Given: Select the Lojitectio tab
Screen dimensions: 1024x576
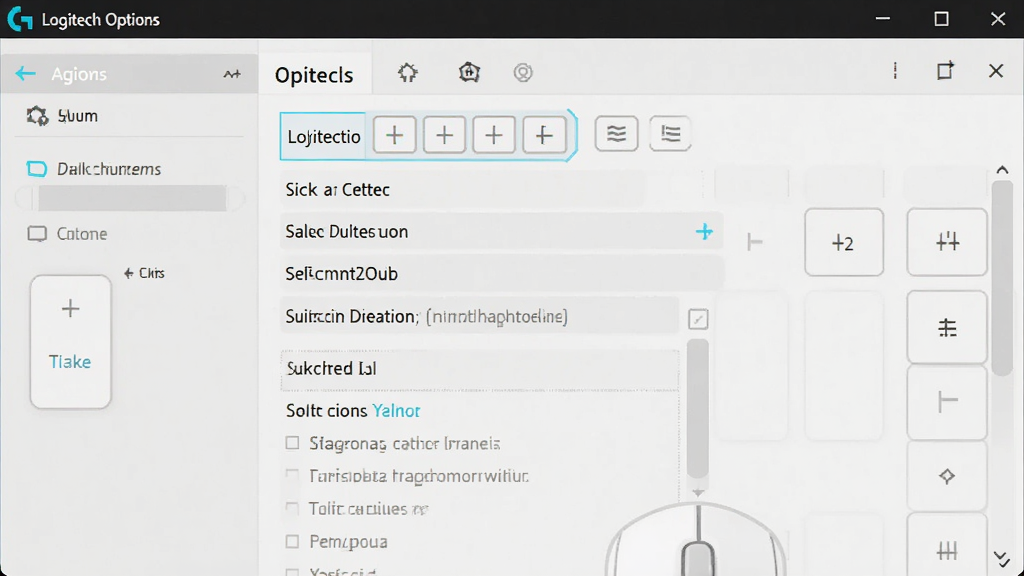Looking at the screenshot, I should point(324,136).
